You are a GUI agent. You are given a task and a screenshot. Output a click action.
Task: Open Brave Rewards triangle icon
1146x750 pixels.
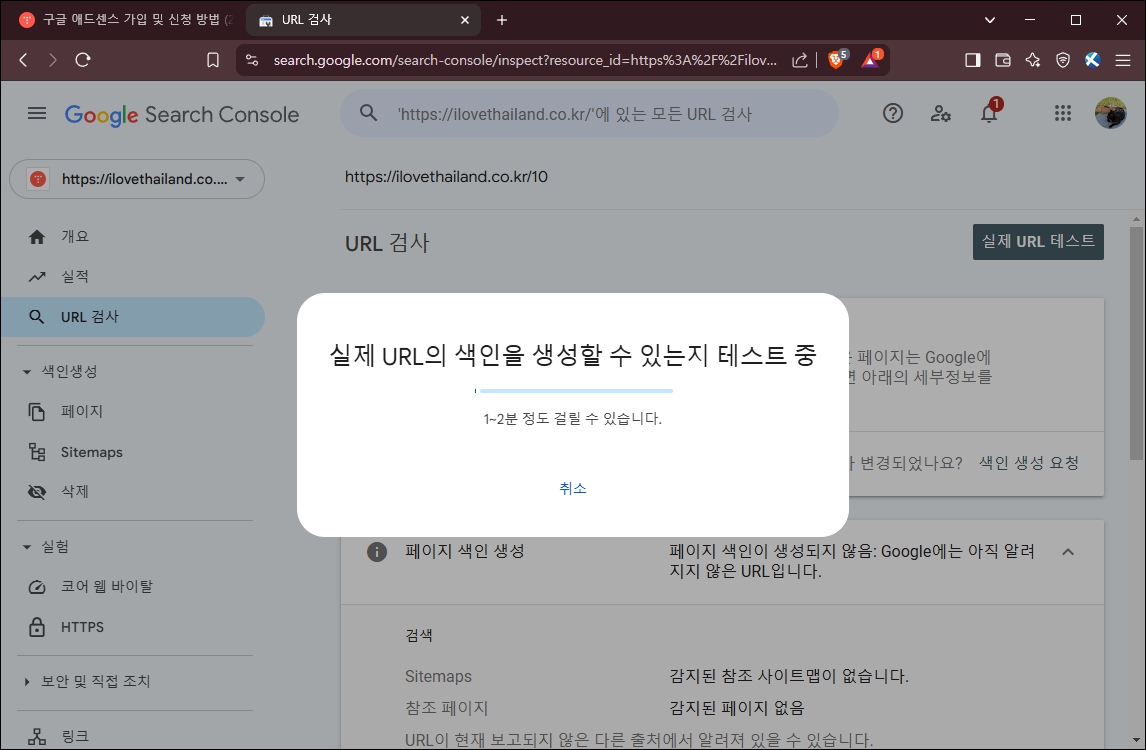(x=871, y=59)
